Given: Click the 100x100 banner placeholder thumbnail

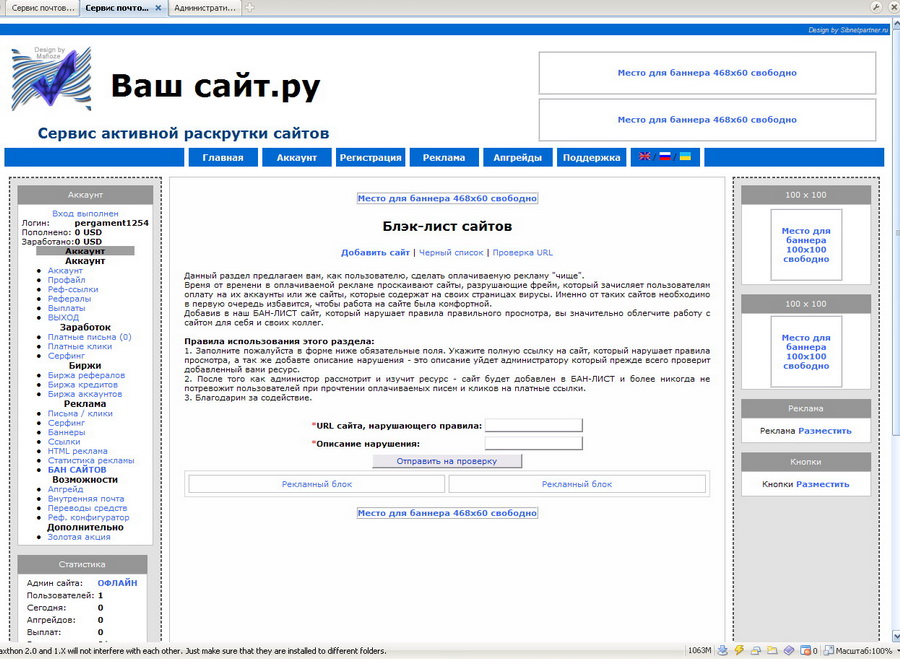Looking at the screenshot, I should click(x=805, y=245).
